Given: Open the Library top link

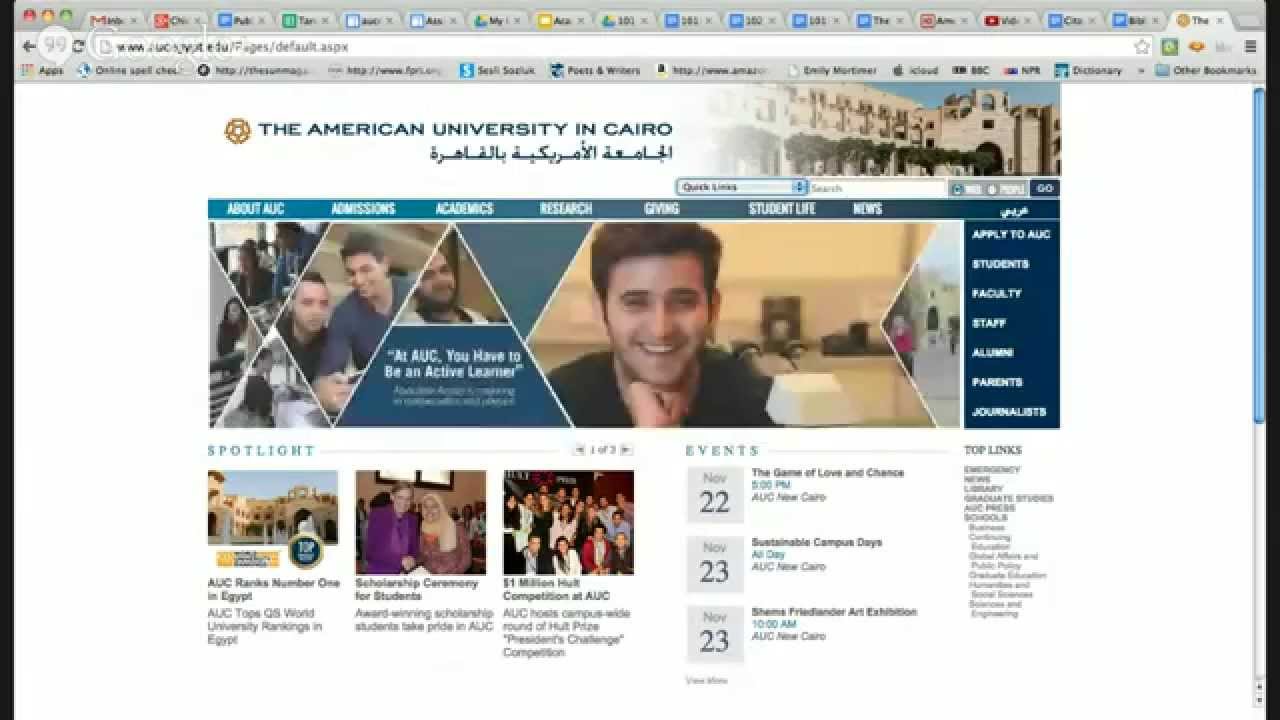Looking at the screenshot, I should coord(983,489).
